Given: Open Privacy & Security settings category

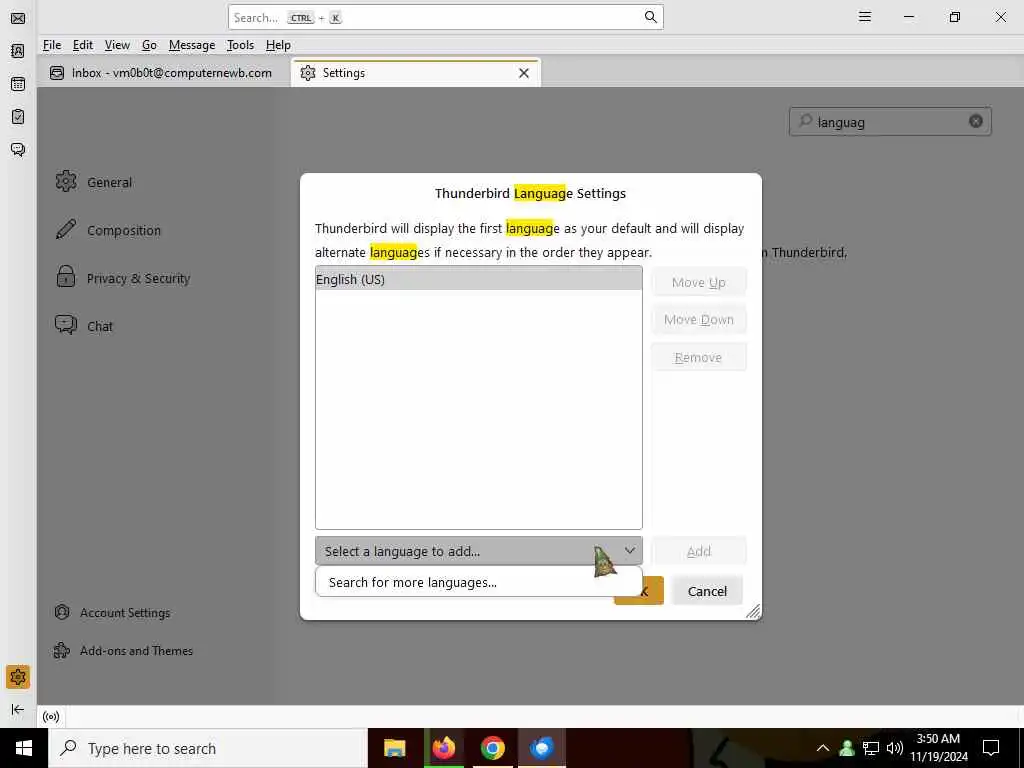Looking at the screenshot, I should coord(123,278).
